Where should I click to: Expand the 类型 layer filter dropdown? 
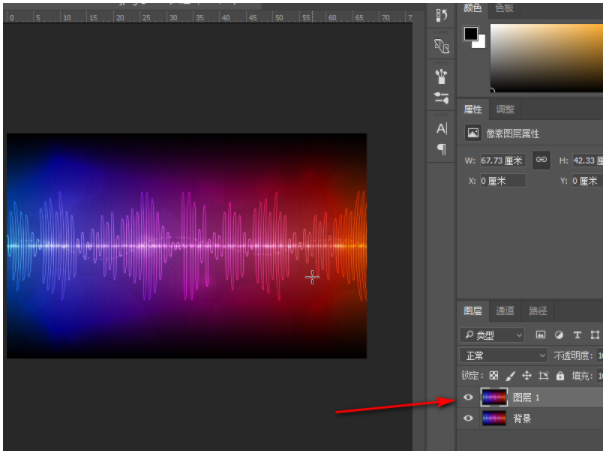click(x=492, y=335)
